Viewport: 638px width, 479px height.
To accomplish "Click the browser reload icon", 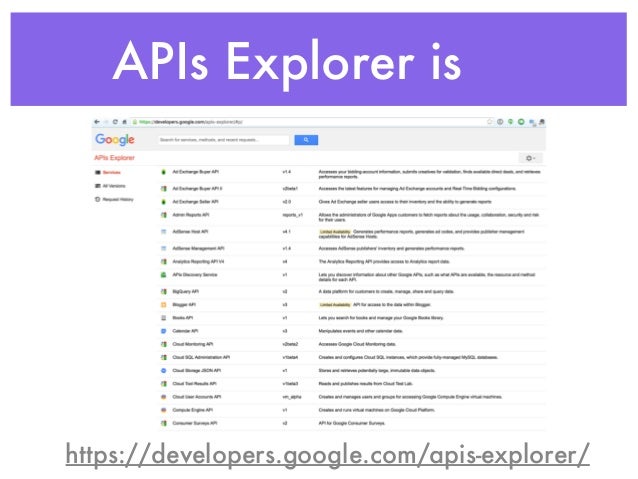I will click(x=115, y=122).
